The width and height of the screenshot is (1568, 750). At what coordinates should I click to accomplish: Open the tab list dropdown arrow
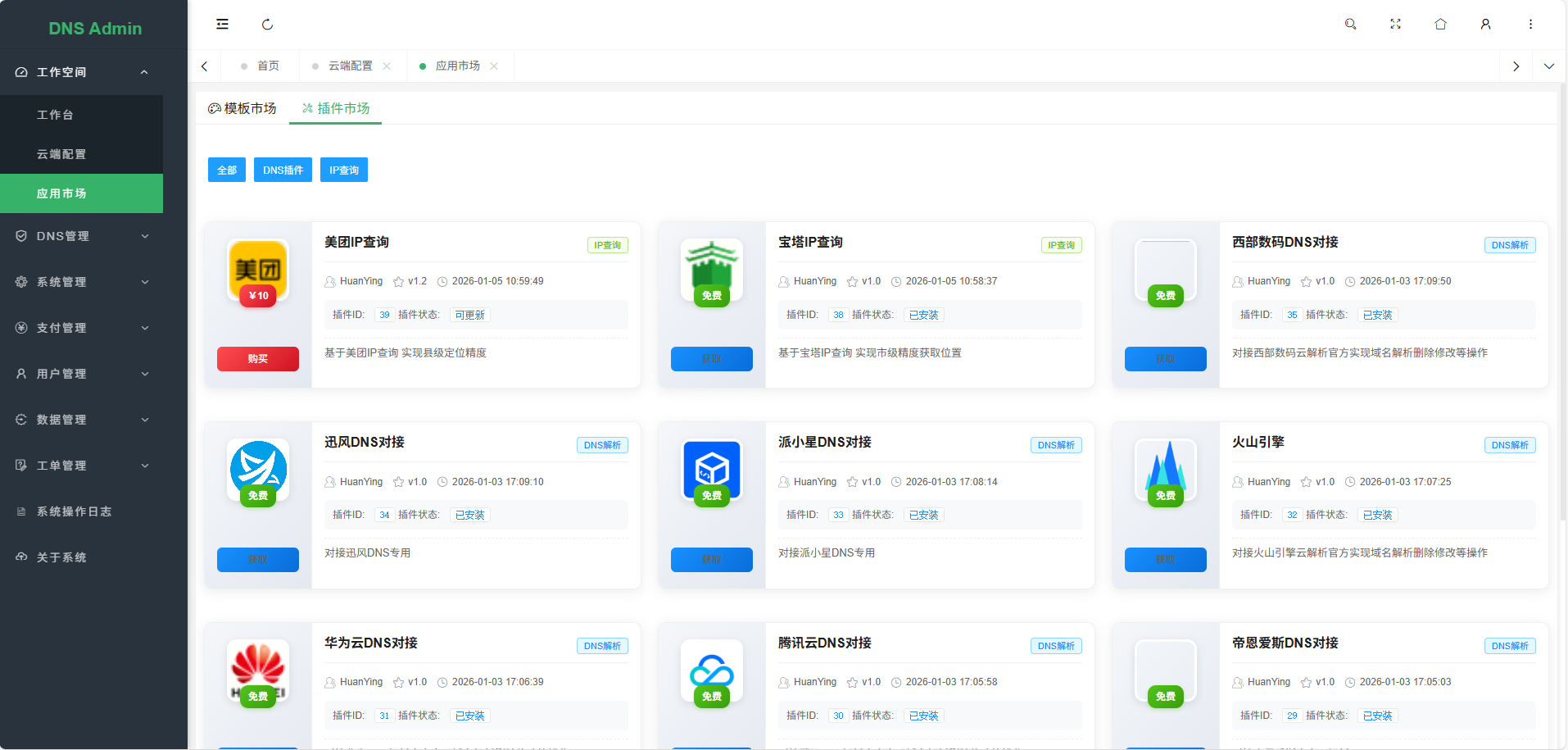(x=1548, y=66)
